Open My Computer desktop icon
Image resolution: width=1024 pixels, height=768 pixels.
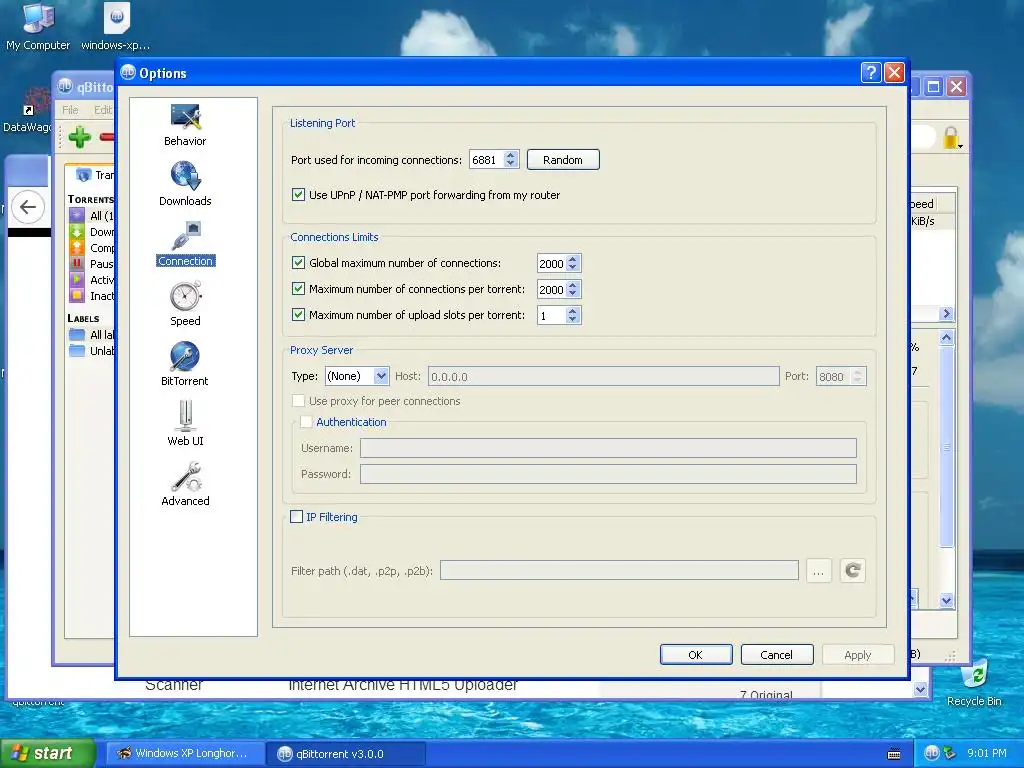[x=38, y=26]
